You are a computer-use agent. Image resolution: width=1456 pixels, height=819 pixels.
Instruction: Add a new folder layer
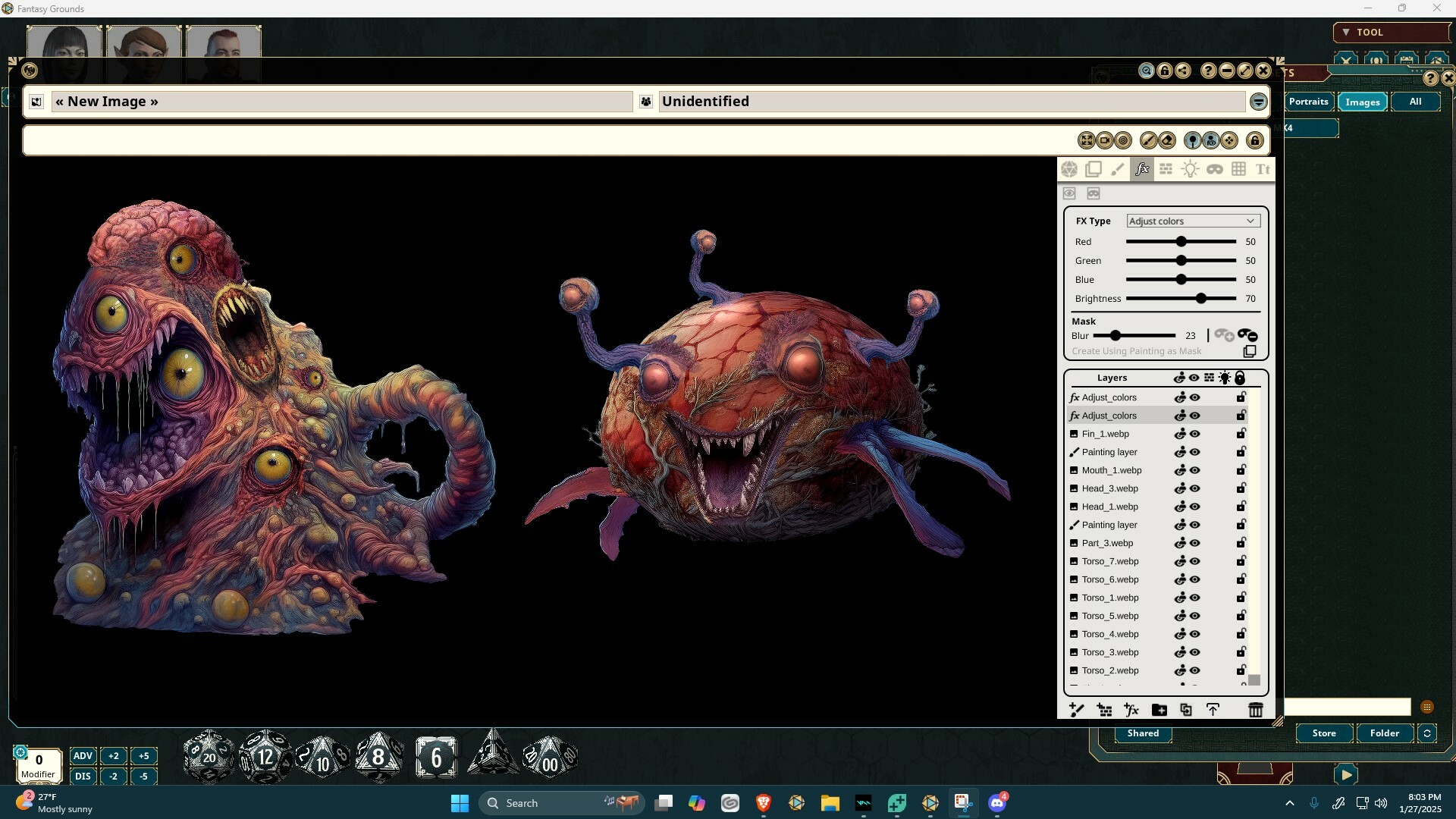pyautogui.click(x=1159, y=710)
